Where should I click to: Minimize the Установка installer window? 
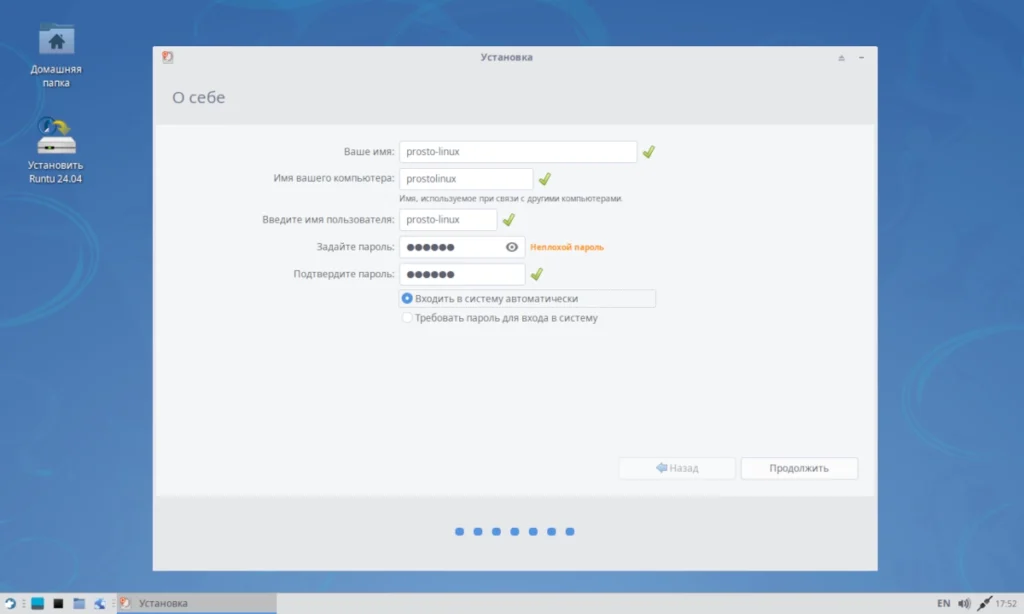click(x=861, y=57)
